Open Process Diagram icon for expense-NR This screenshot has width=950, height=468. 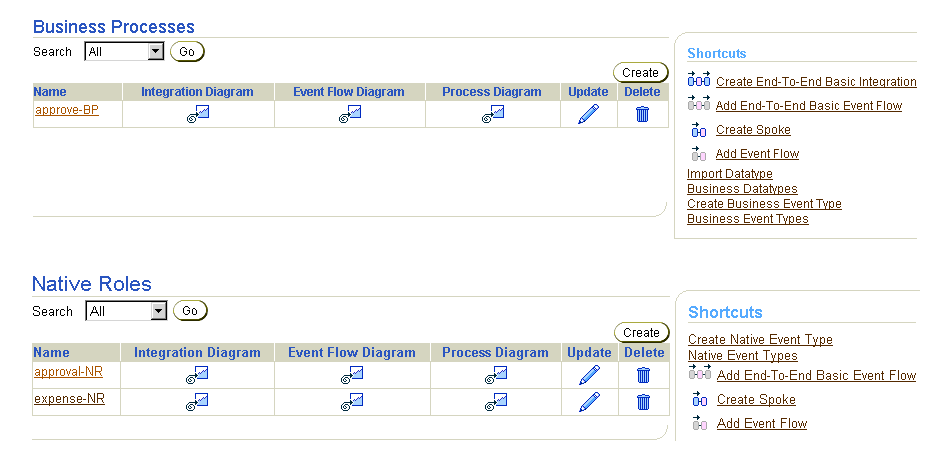[x=496, y=402]
